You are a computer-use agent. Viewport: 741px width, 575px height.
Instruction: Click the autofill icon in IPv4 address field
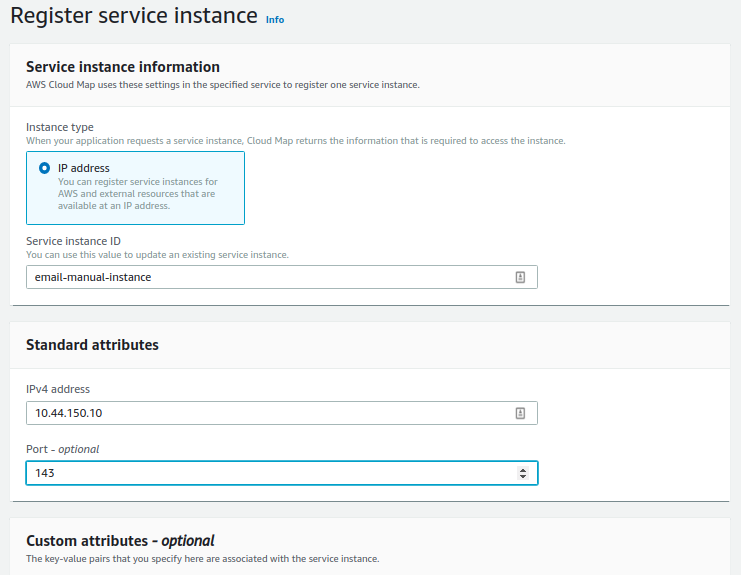(x=520, y=413)
